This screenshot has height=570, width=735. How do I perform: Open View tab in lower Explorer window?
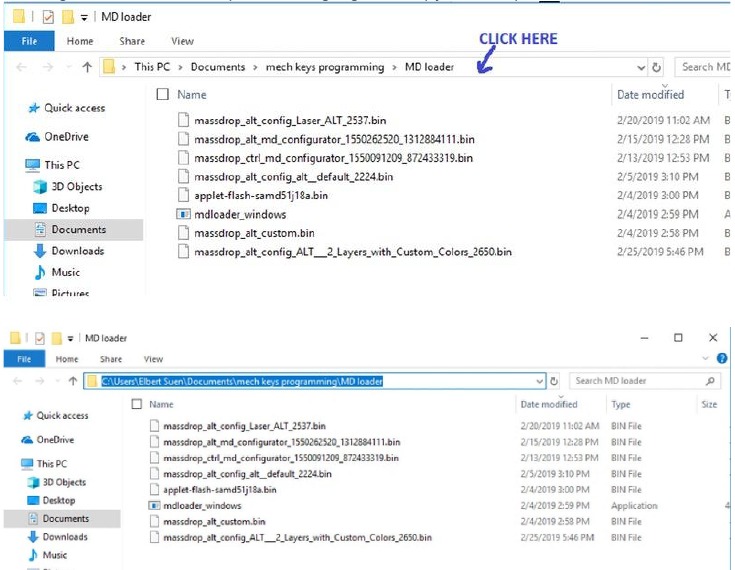pos(153,359)
